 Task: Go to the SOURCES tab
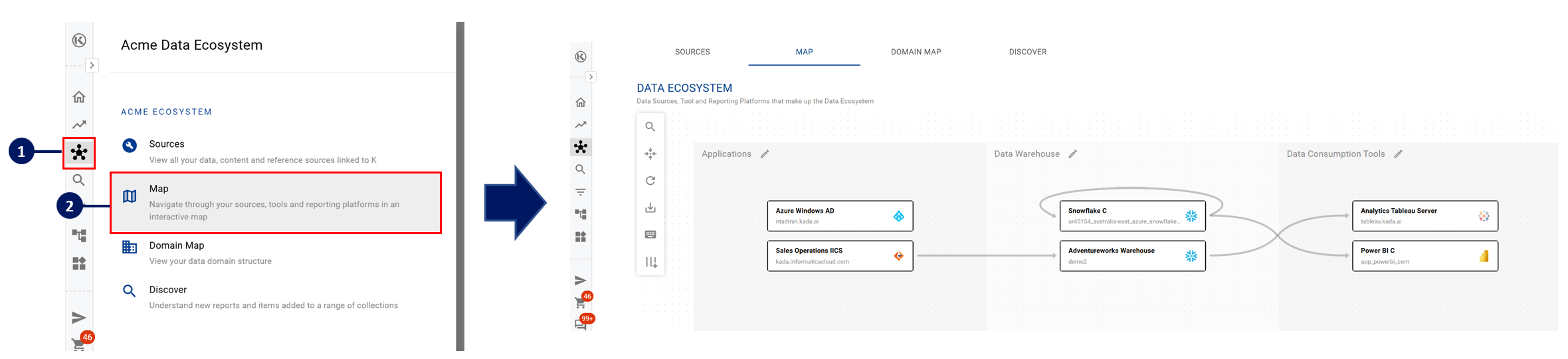coord(692,52)
